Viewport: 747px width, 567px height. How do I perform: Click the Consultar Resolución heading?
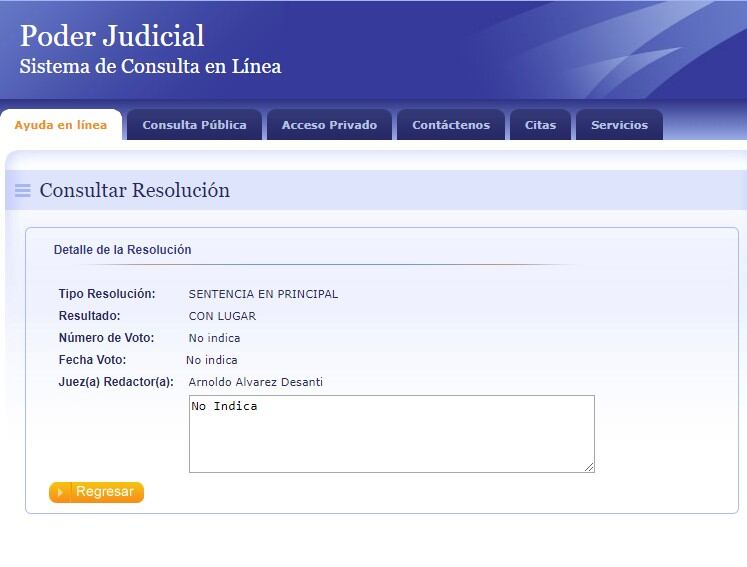coord(135,191)
